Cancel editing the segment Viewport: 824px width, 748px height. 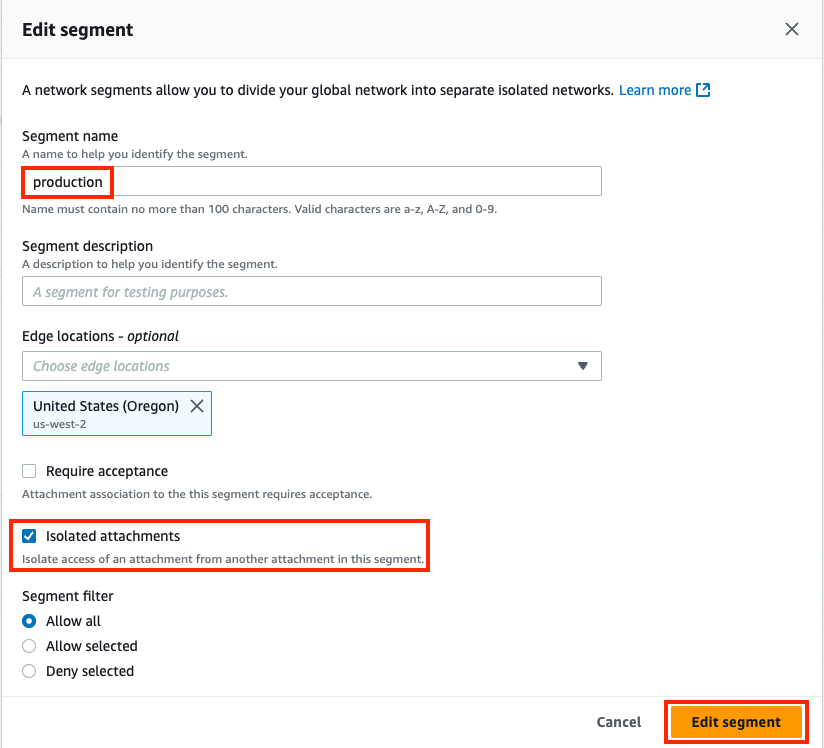click(x=619, y=722)
